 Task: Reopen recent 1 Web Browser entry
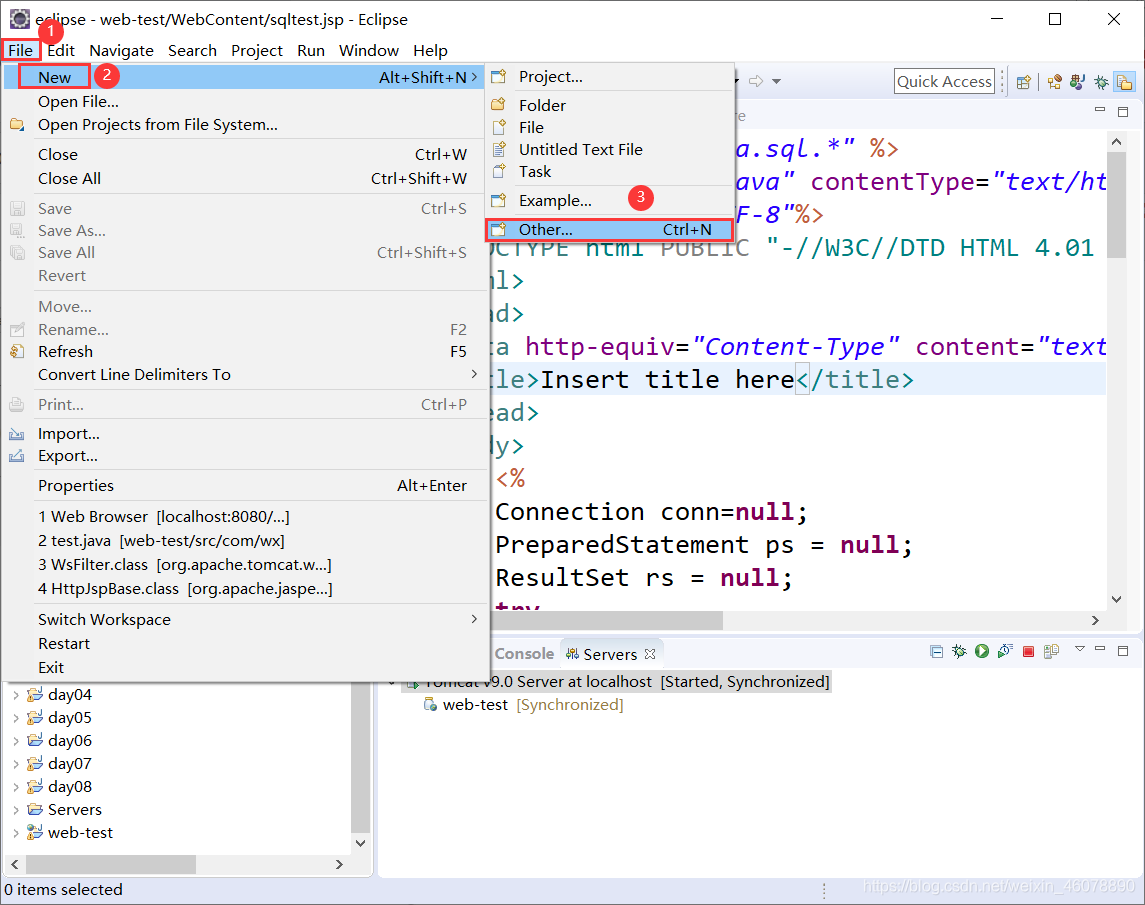[245, 516]
